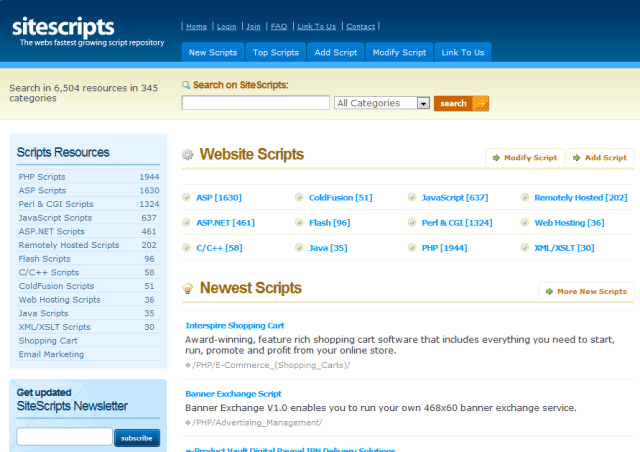Click the orange search button

(461, 104)
